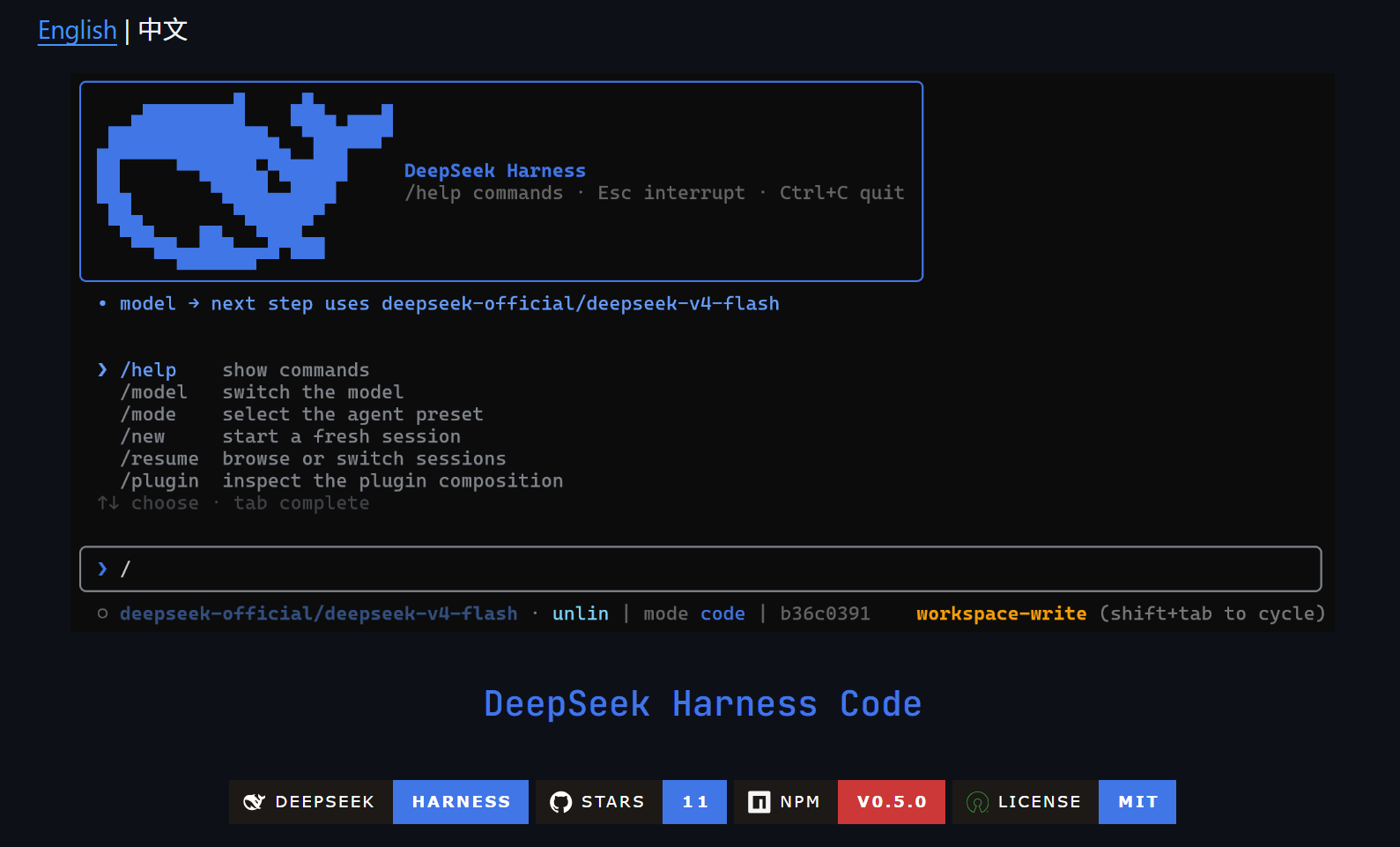Screen dimensions: 1400x847
Task: Click the hollow circle status indicator
Action: click(102, 613)
